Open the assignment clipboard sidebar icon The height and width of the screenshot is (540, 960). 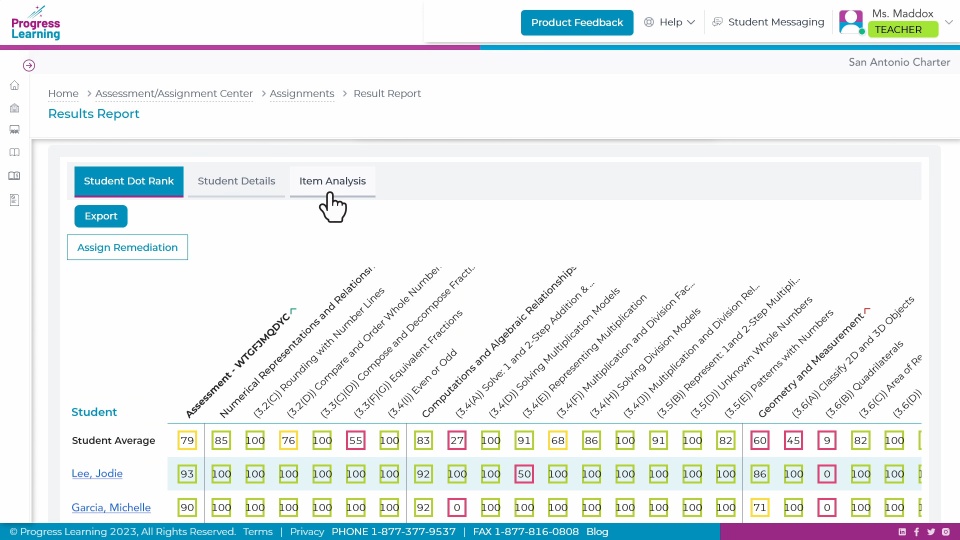coord(14,200)
